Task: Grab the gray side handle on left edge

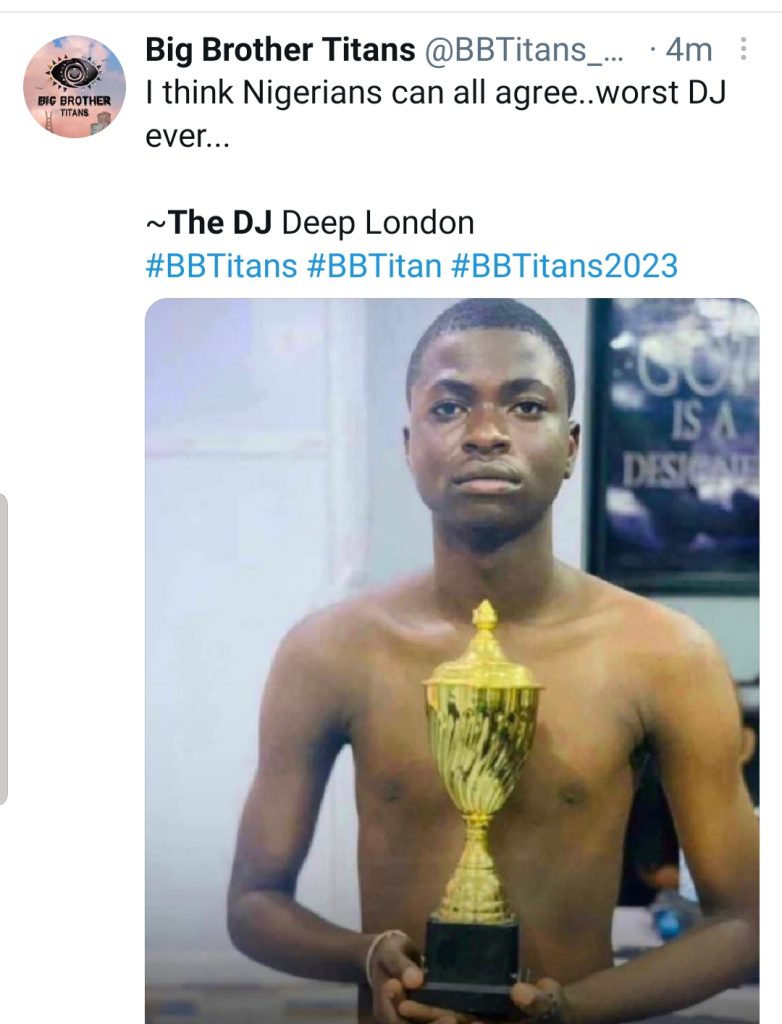Action: point(3,648)
